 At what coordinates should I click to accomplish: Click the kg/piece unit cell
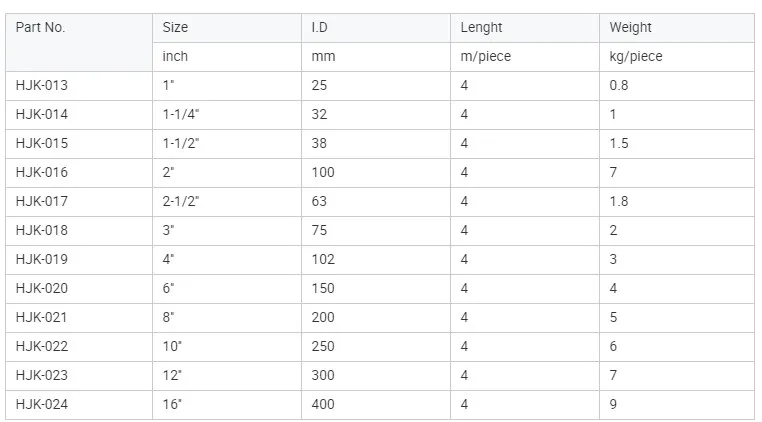click(x=636, y=57)
